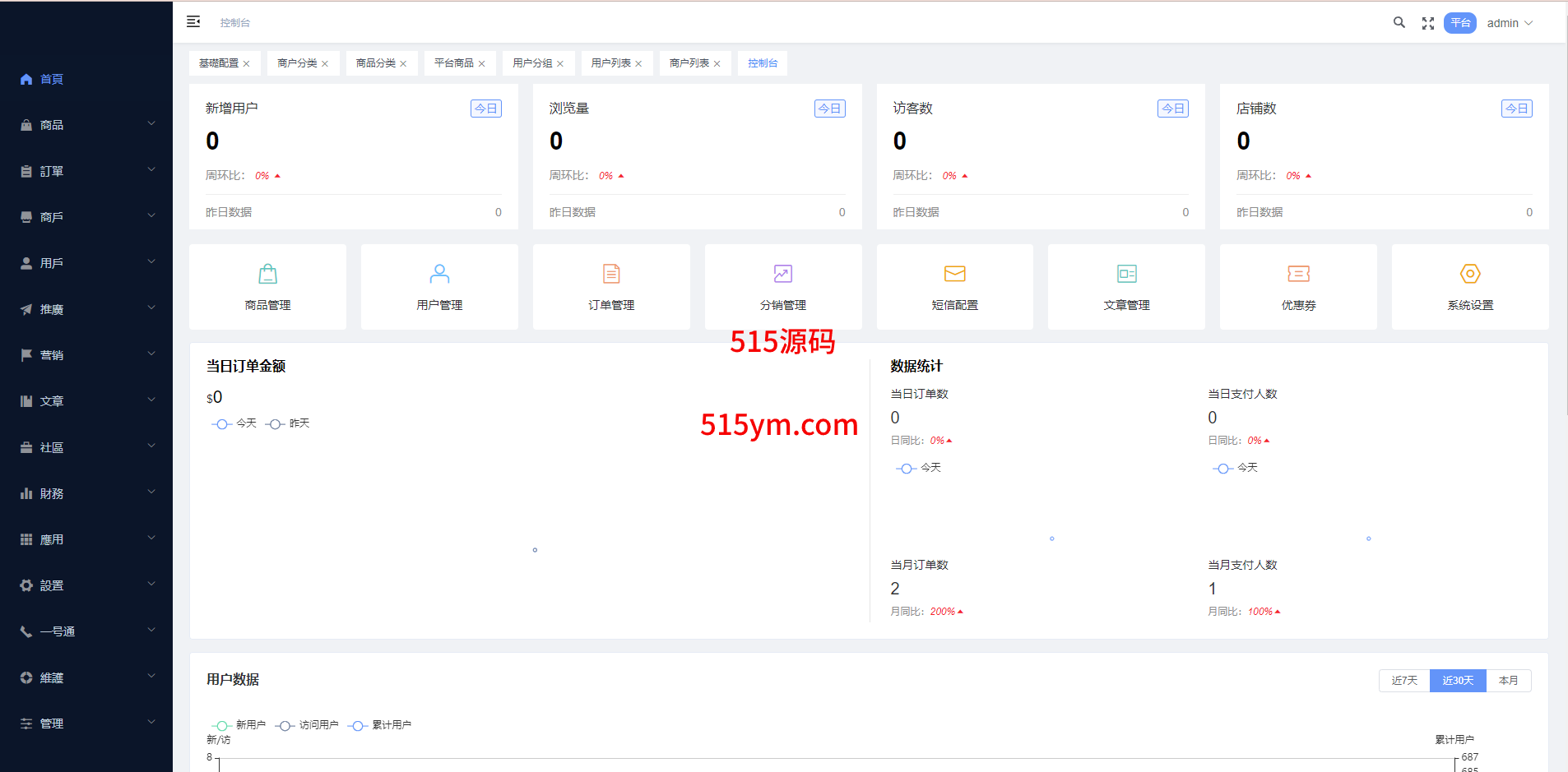Click the sidebar collapse hamburger icon

point(193,22)
